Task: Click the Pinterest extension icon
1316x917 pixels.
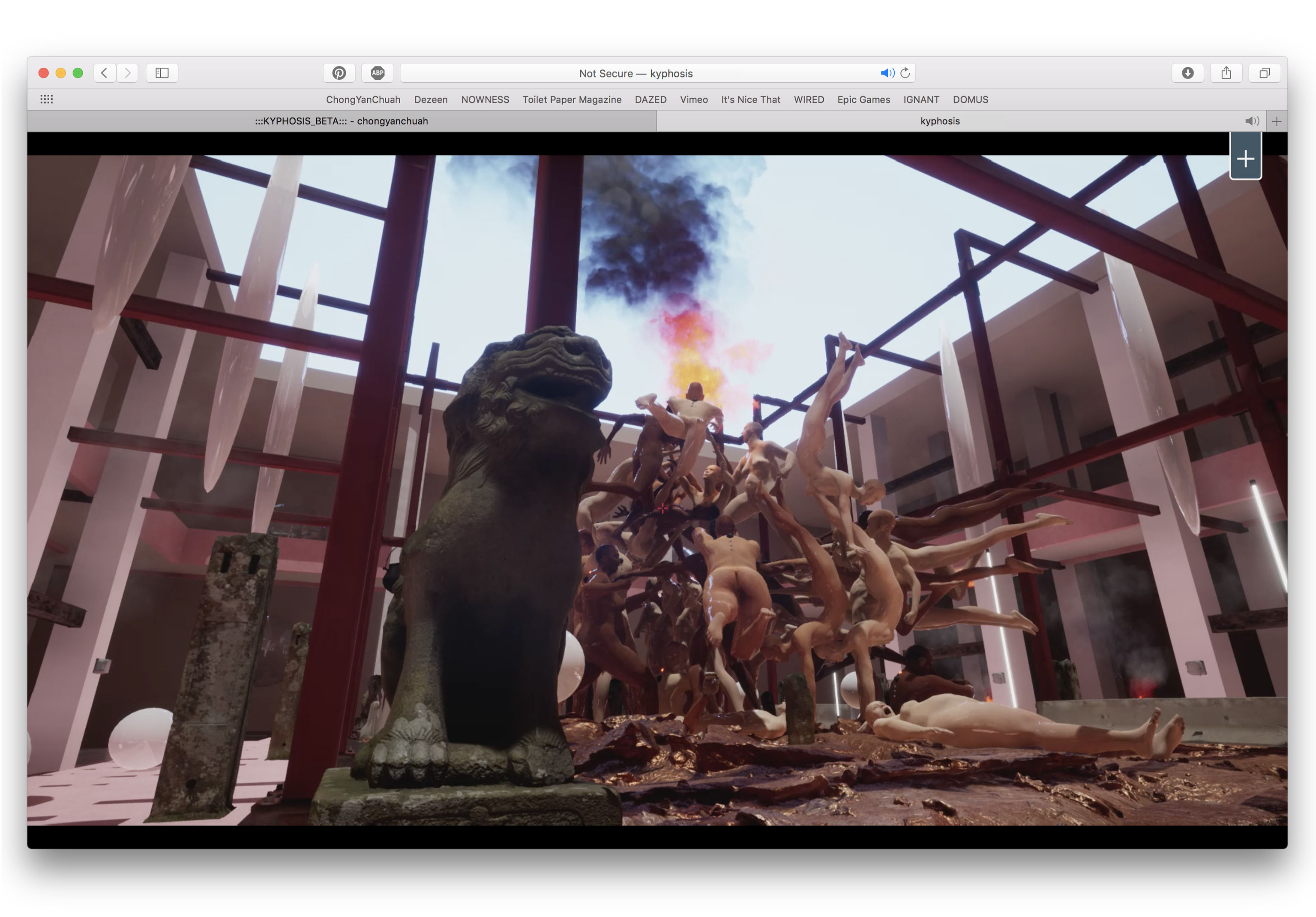Action: click(339, 73)
